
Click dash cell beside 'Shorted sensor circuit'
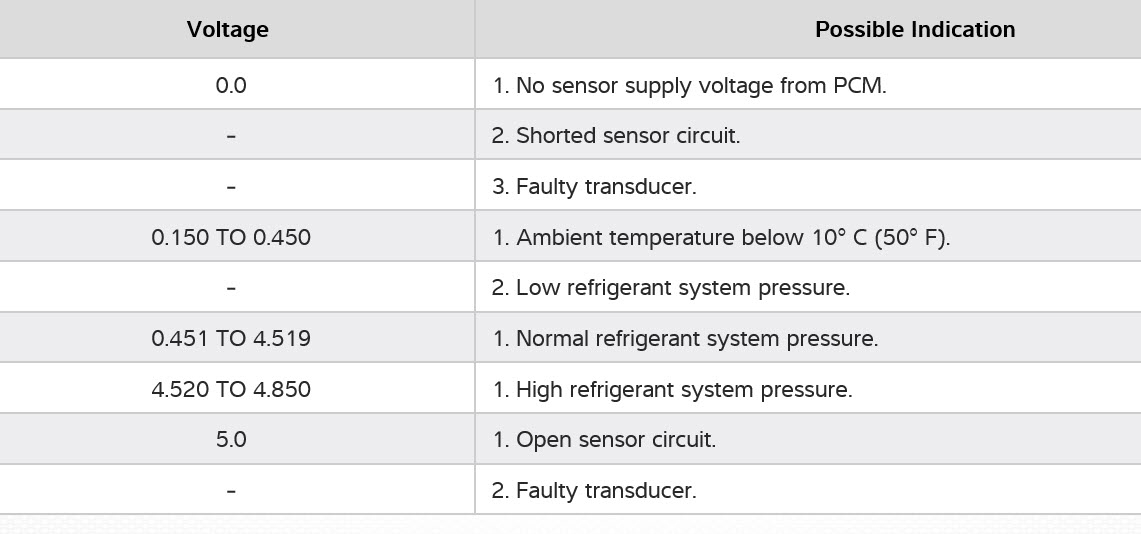click(x=231, y=136)
